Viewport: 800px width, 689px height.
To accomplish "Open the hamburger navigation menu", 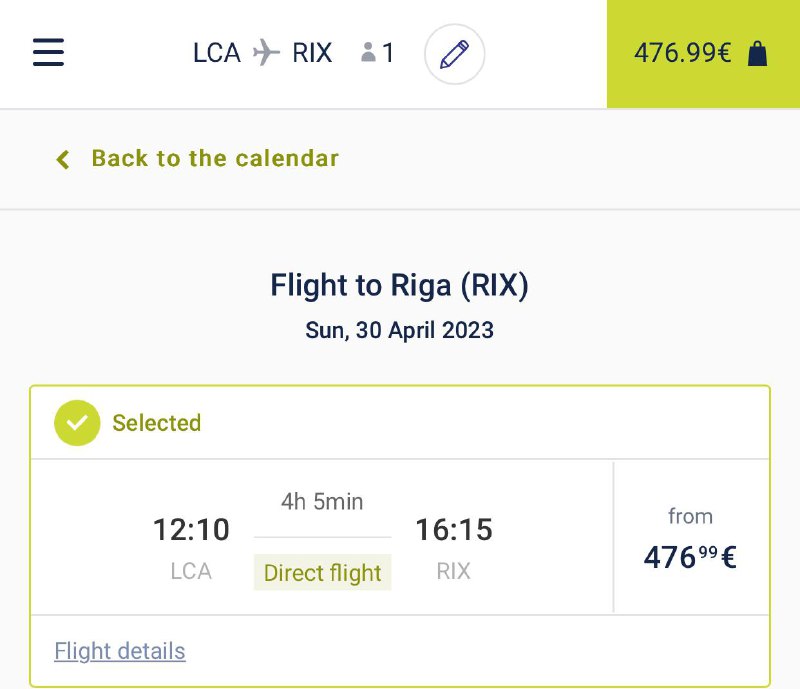I will (48, 53).
